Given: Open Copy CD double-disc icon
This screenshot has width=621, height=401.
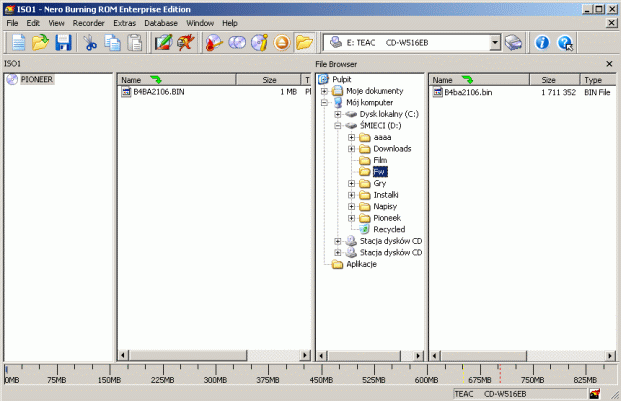Looking at the screenshot, I should coord(237,42).
